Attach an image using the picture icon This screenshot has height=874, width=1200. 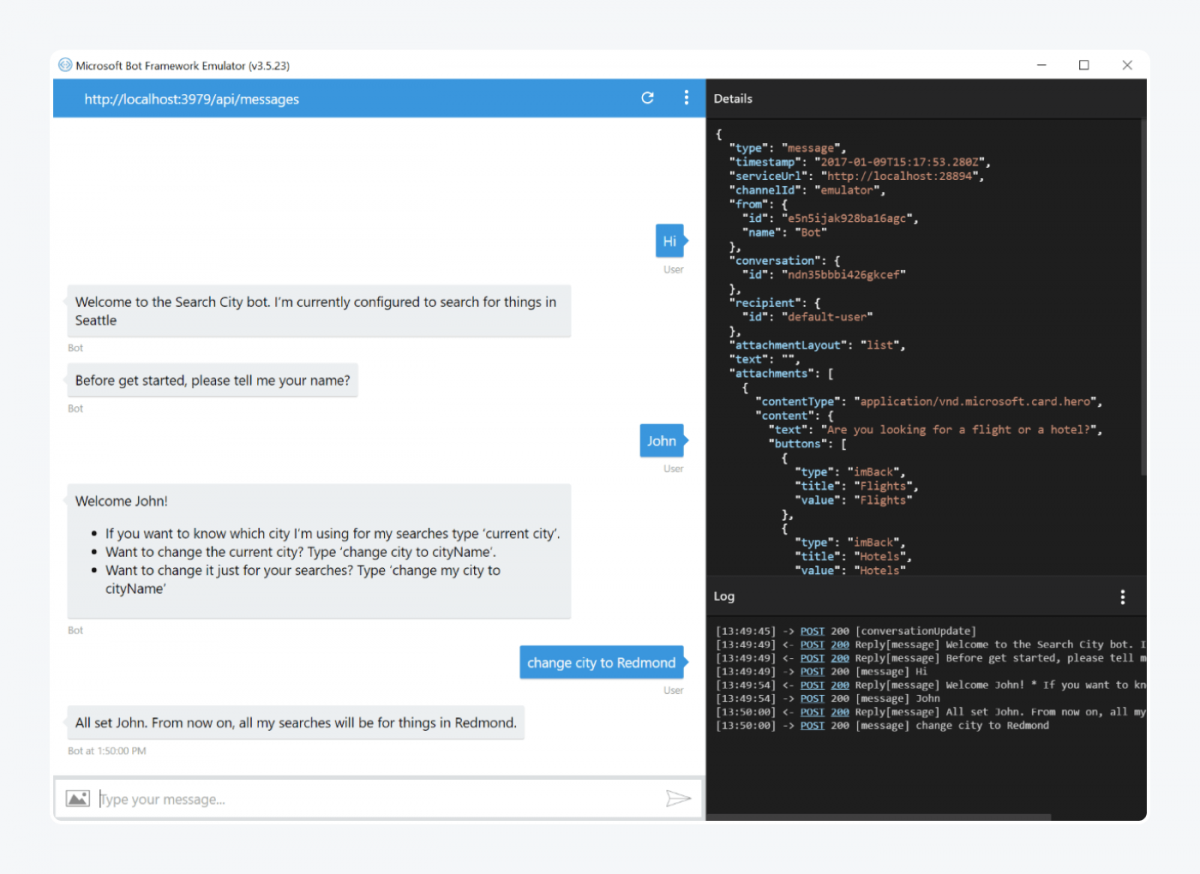[x=77, y=798]
